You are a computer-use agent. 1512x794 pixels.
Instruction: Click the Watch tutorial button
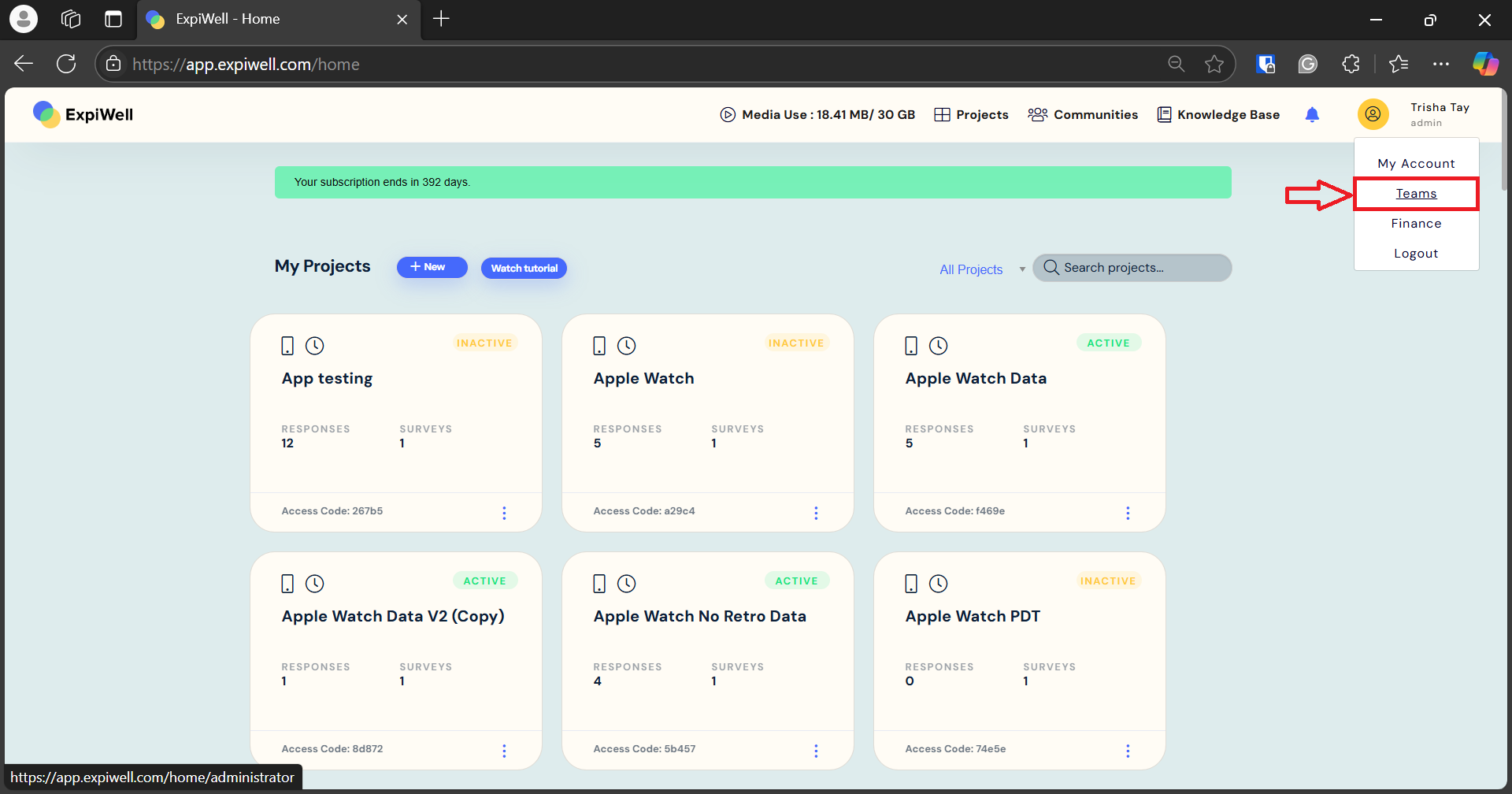click(x=524, y=268)
